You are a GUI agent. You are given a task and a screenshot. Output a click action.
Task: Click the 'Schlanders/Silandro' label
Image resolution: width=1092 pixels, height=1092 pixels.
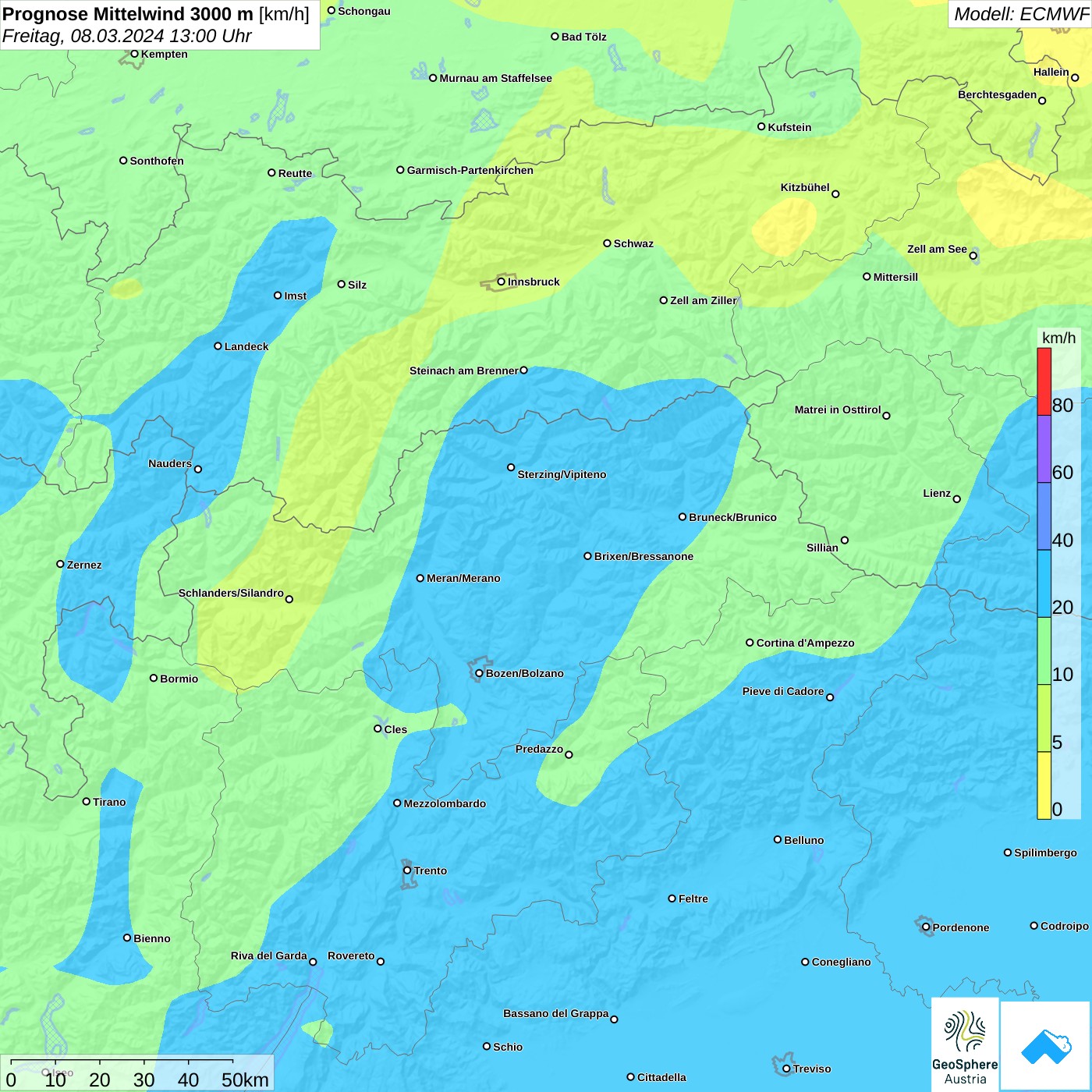[x=231, y=593]
